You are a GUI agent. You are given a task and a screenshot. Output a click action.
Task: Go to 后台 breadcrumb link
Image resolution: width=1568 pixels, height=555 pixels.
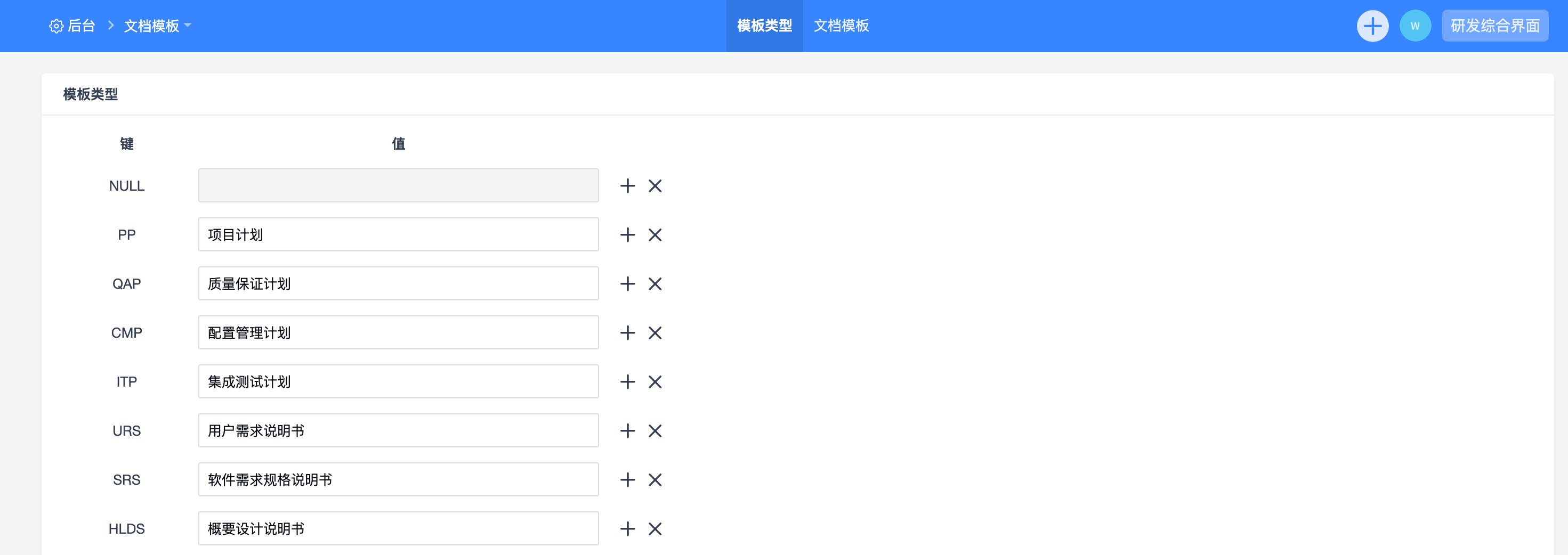tap(81, 26)
